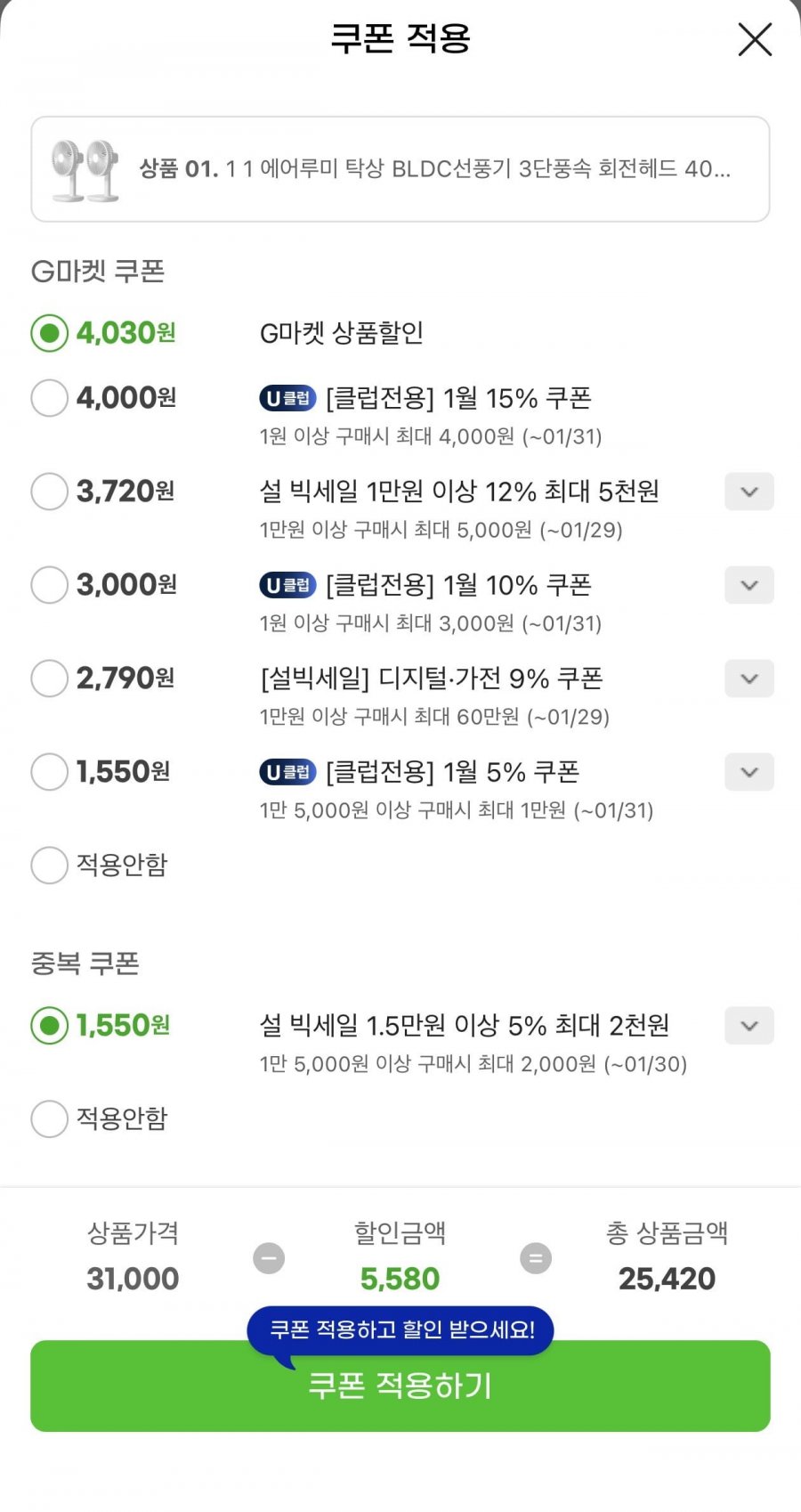The height and width of the screenshot is (1512, 801).
Task: Click the U클럽 badge on 15% coupon
Action: [x=287, y=398]
